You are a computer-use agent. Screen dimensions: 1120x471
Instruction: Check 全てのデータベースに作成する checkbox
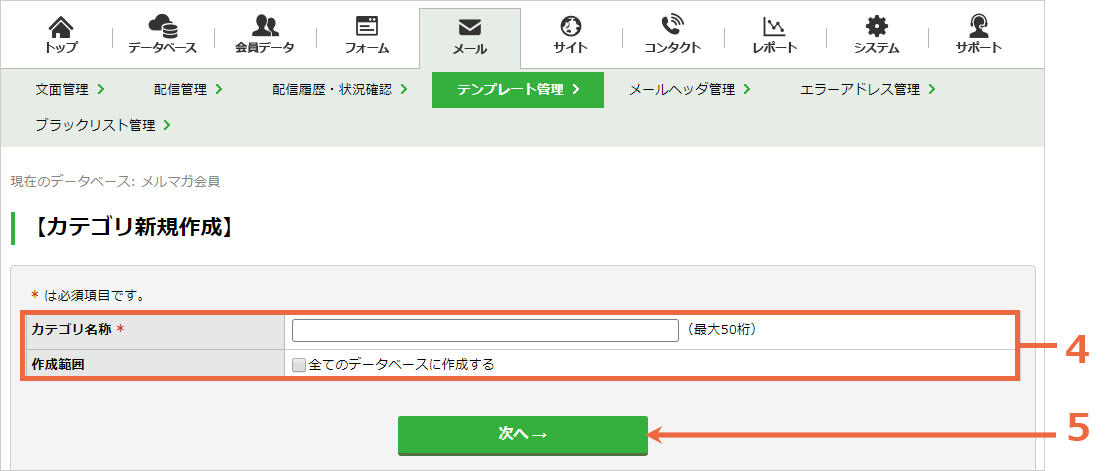pos(299,365)
